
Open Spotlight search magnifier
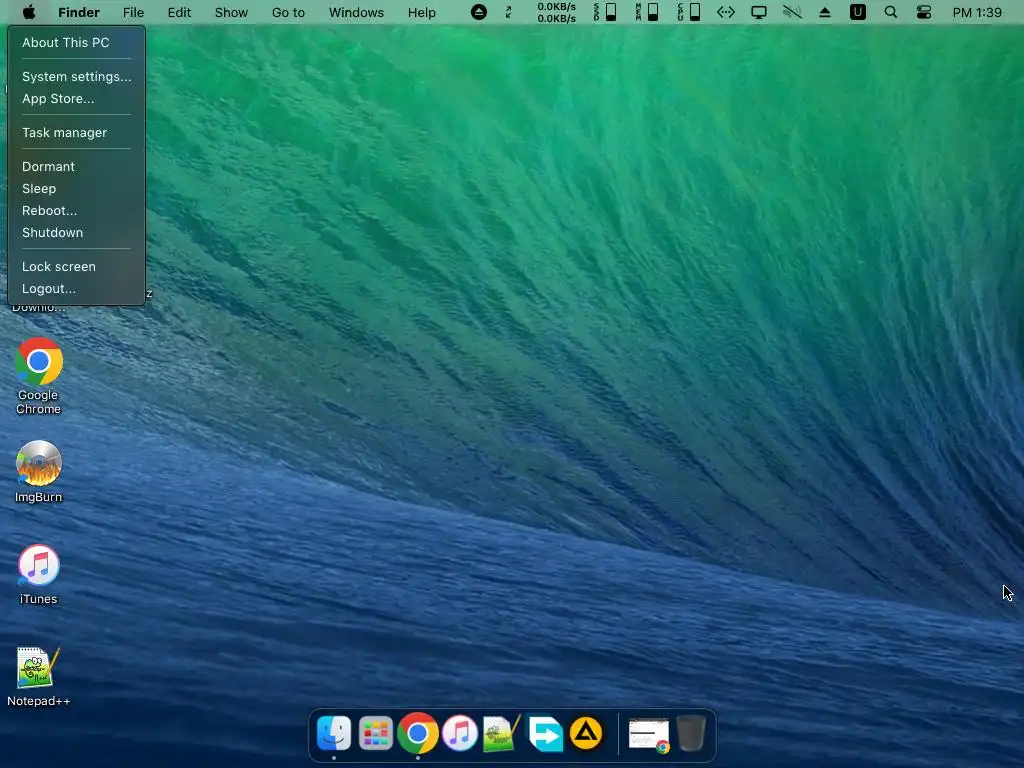890,12
